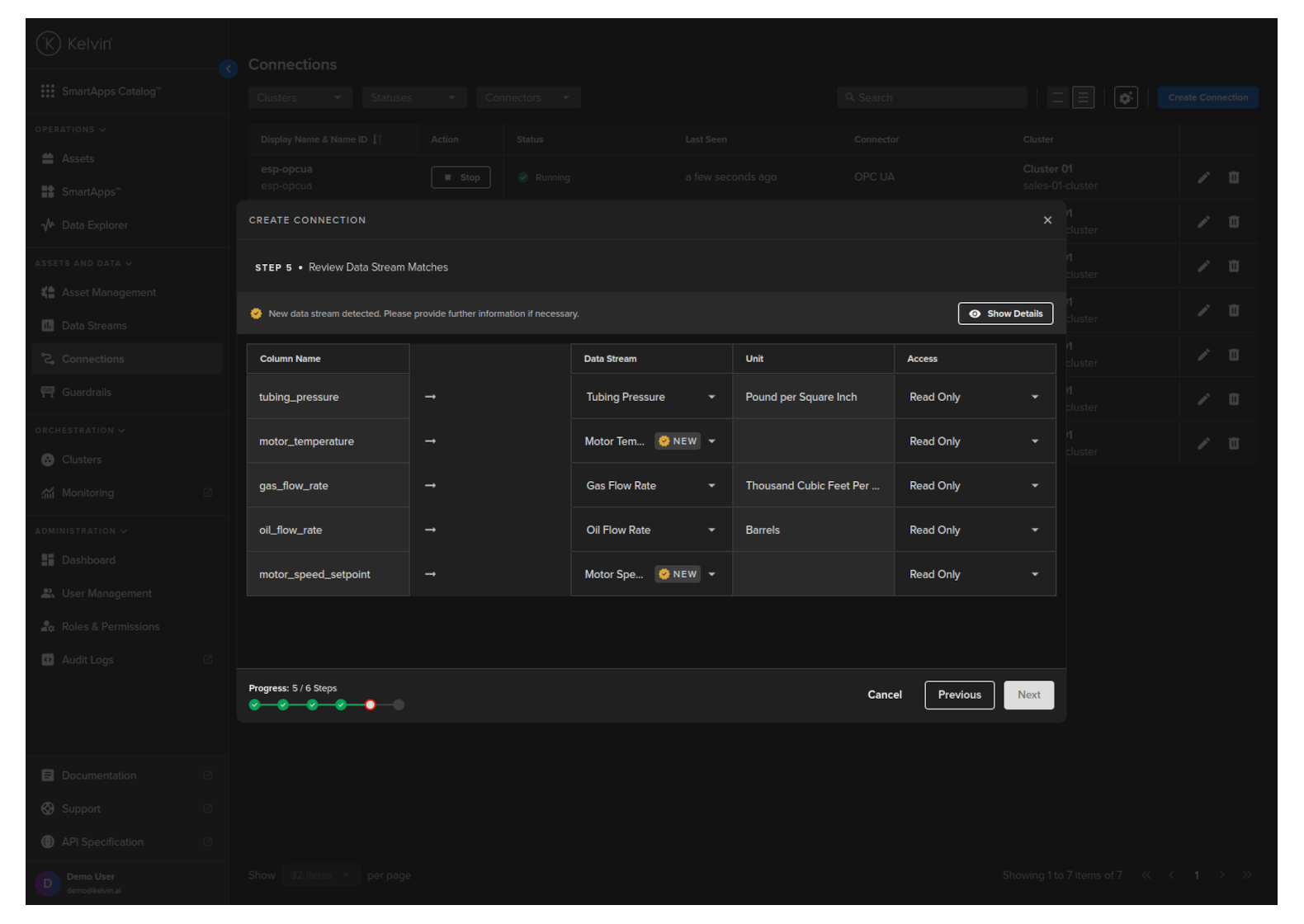
Task: Click the Next button
Action: pyautogui.click(x=1028, y=695)
